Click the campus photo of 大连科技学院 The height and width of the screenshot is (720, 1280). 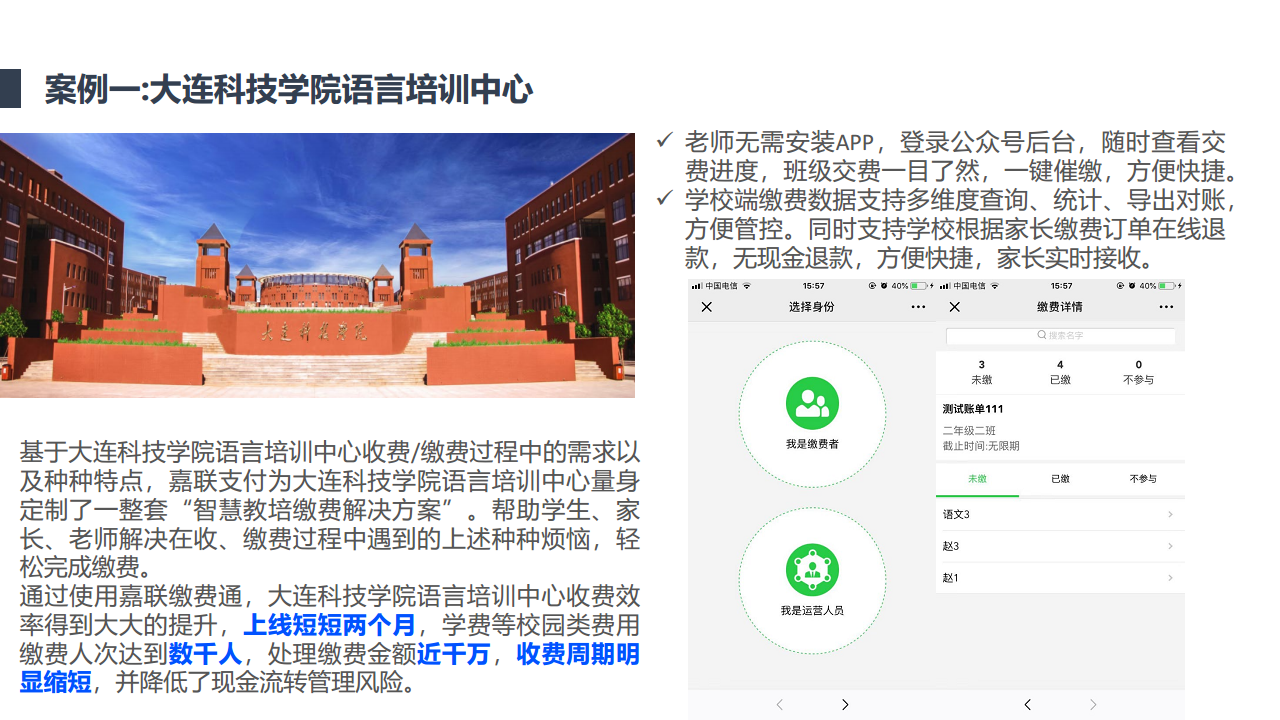(x=317, y=265)
